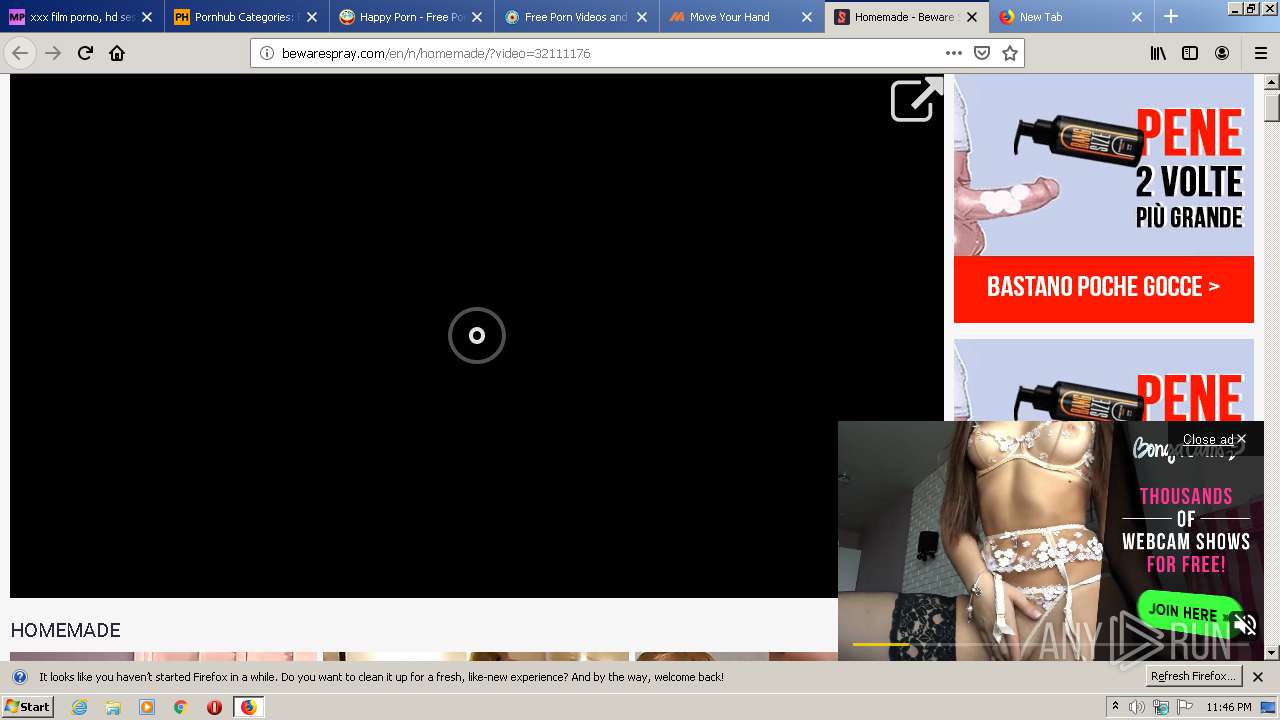Image resolution: width=1280 pixels, height=720 pixels.
Task: Switch to the New Tab tab
Action: tap(1072, 17)
